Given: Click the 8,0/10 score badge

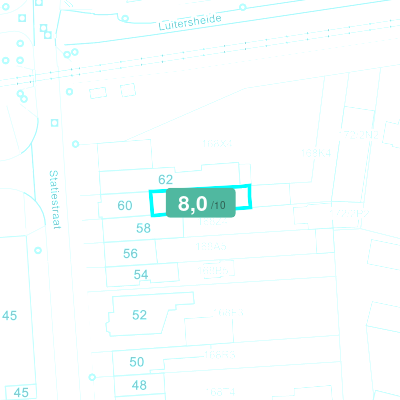Looking at the screenshot, I should click(201, 203).
